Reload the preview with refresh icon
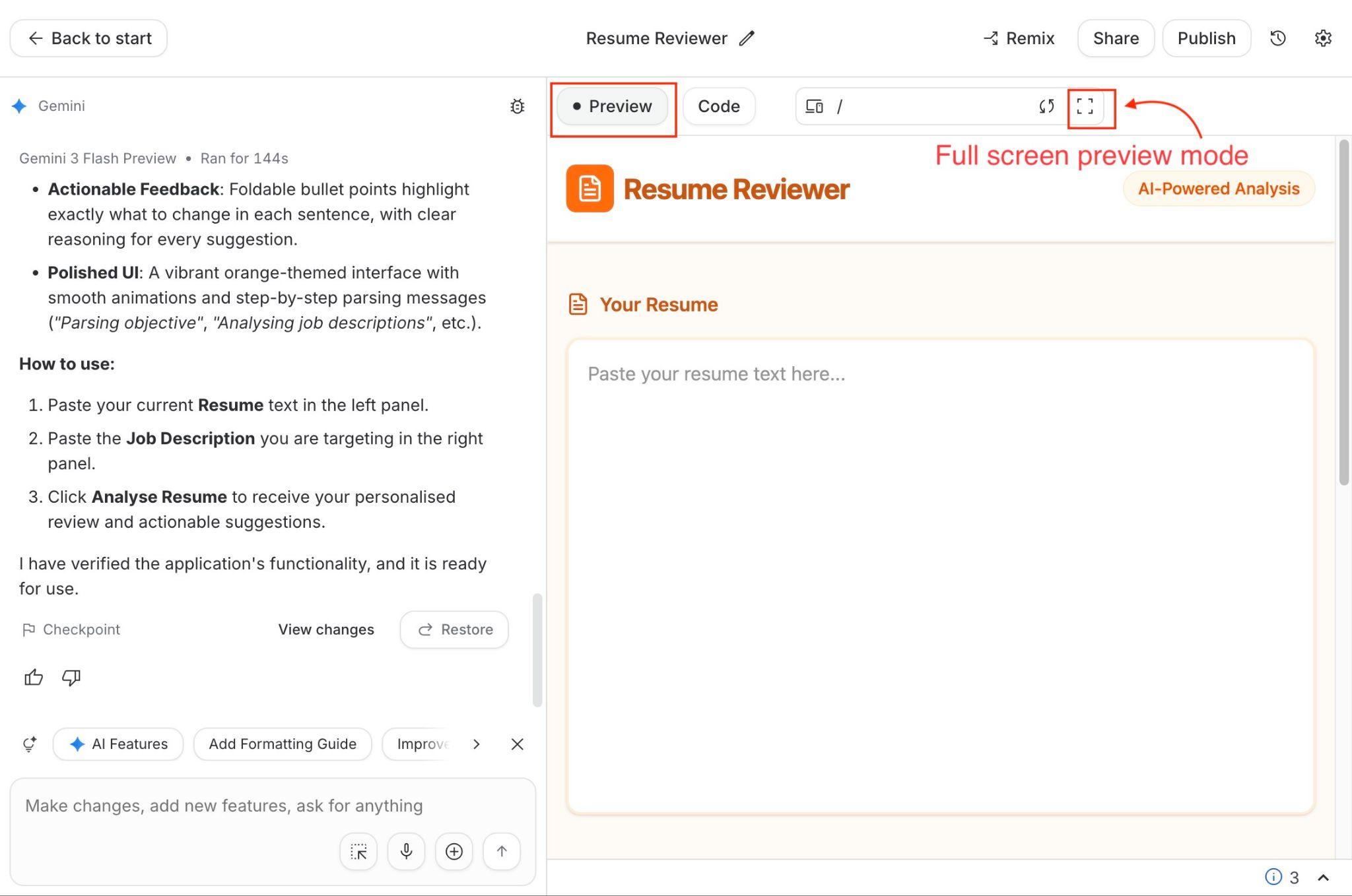1352x896 pixels. [x=1046, y=106]
